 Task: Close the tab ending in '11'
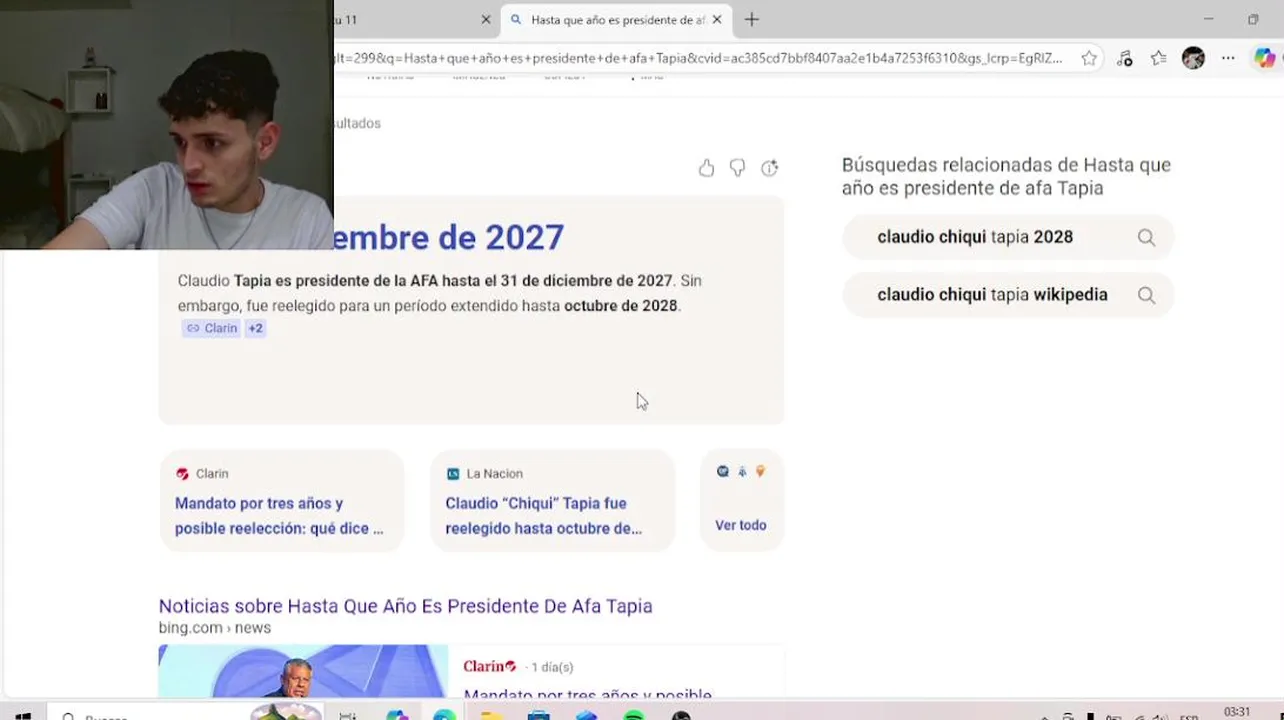486,19
